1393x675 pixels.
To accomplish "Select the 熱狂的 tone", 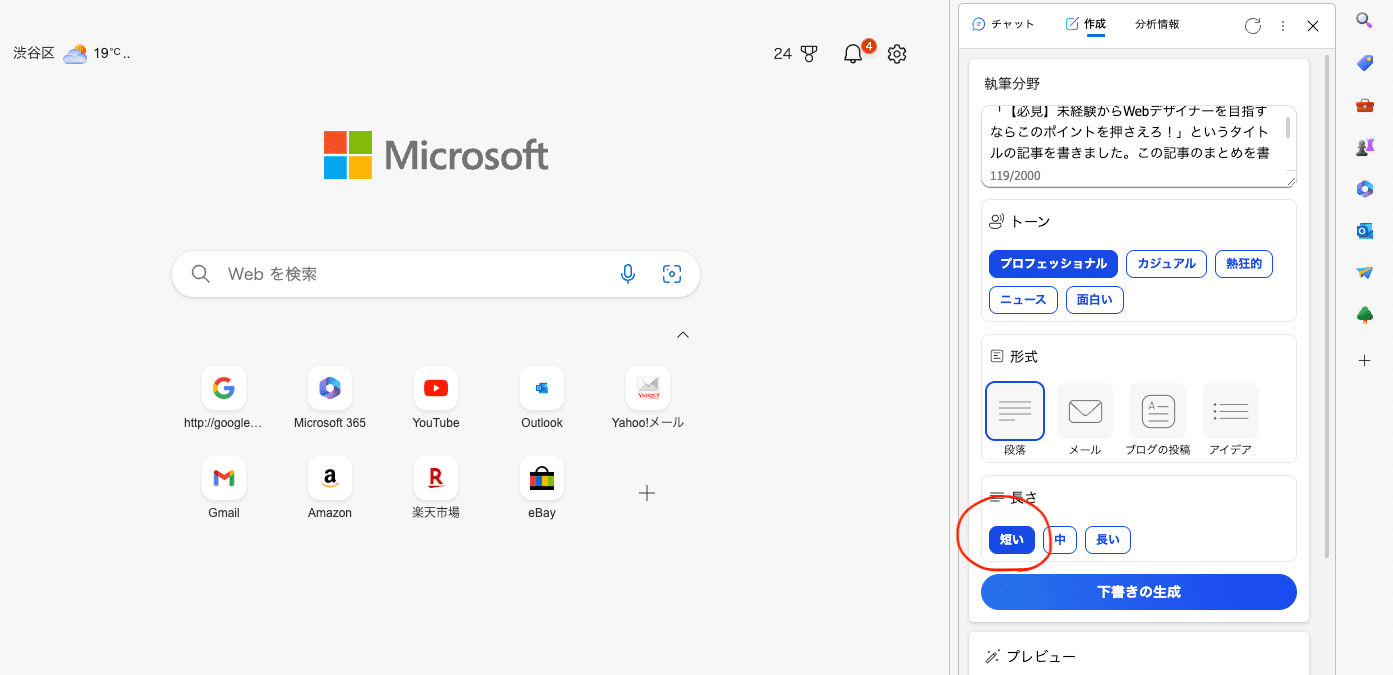I will pyautogui.click(x=1244, y=264).
